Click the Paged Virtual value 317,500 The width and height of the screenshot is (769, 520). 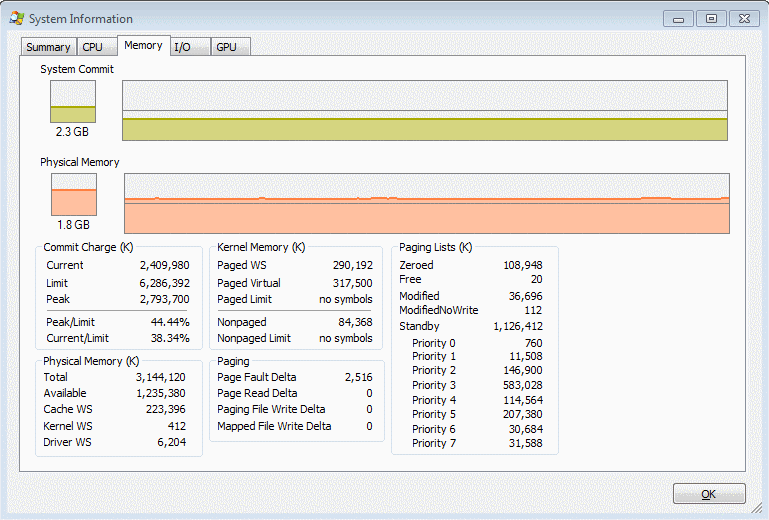click(353, 283)
